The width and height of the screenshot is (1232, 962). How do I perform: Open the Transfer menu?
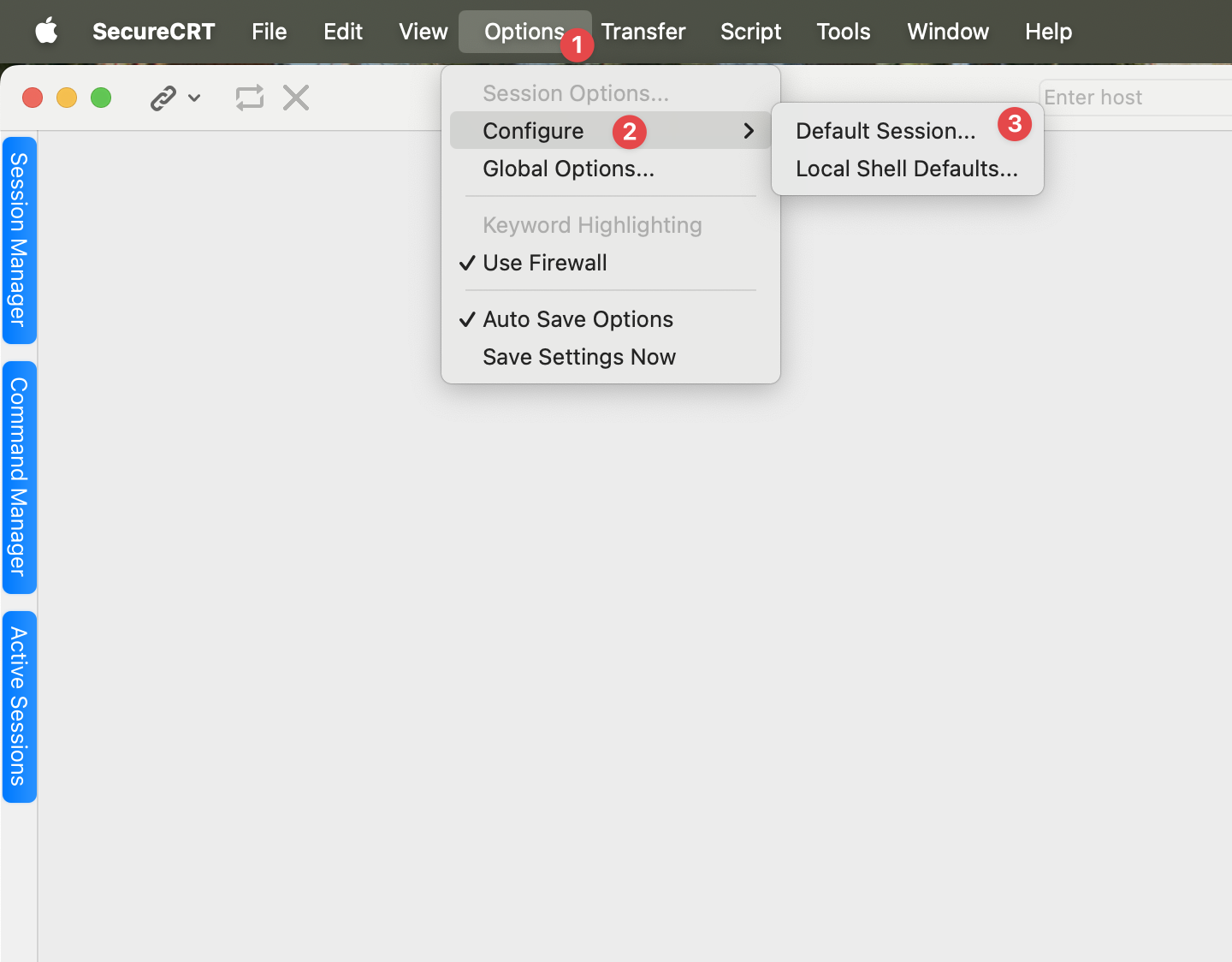tap(643, 31)
